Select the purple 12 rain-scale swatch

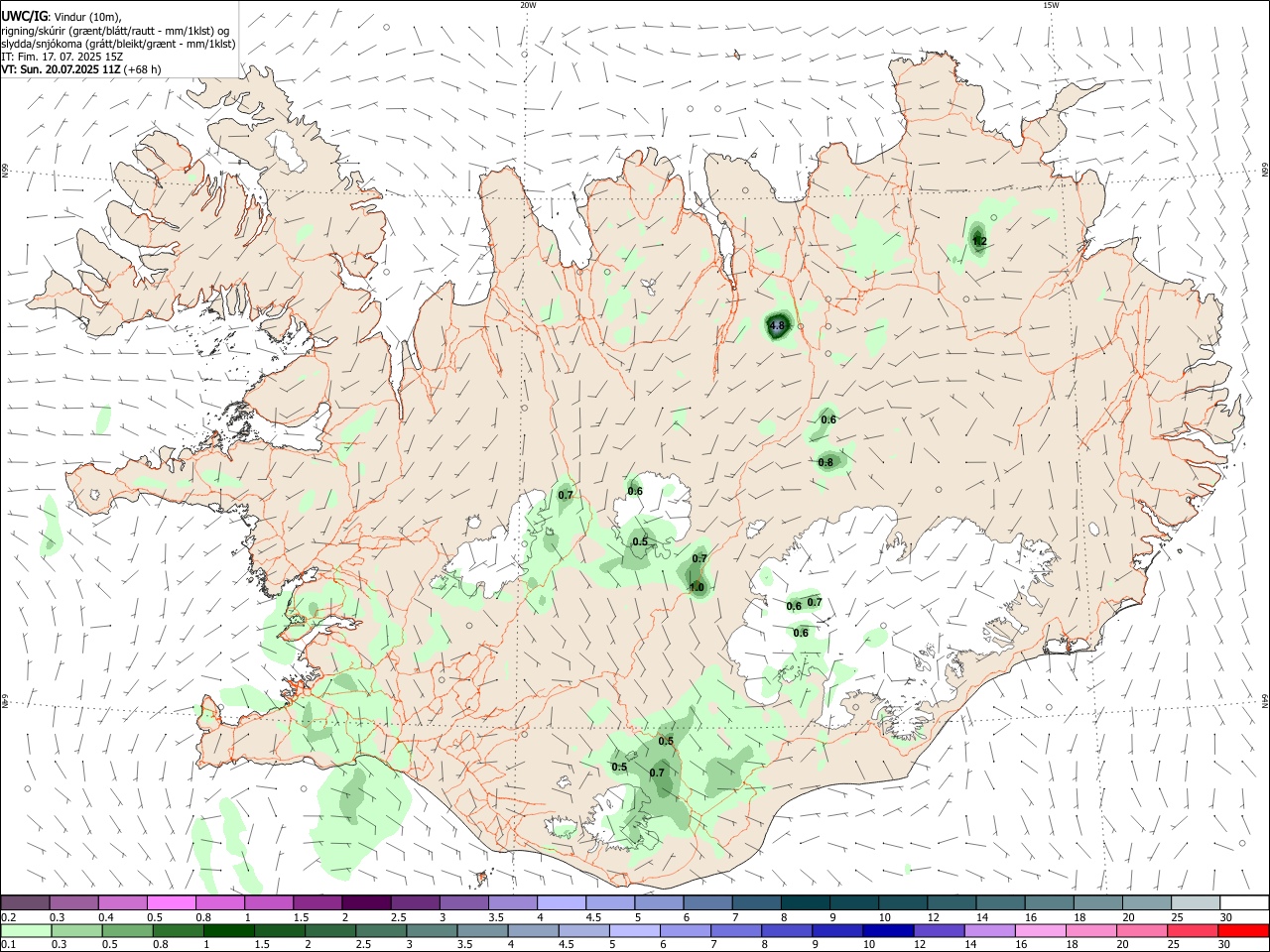938,930
